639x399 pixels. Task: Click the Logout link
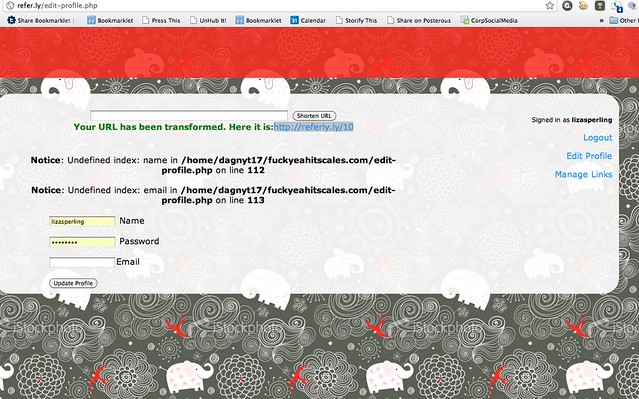(x=597, y=138)
